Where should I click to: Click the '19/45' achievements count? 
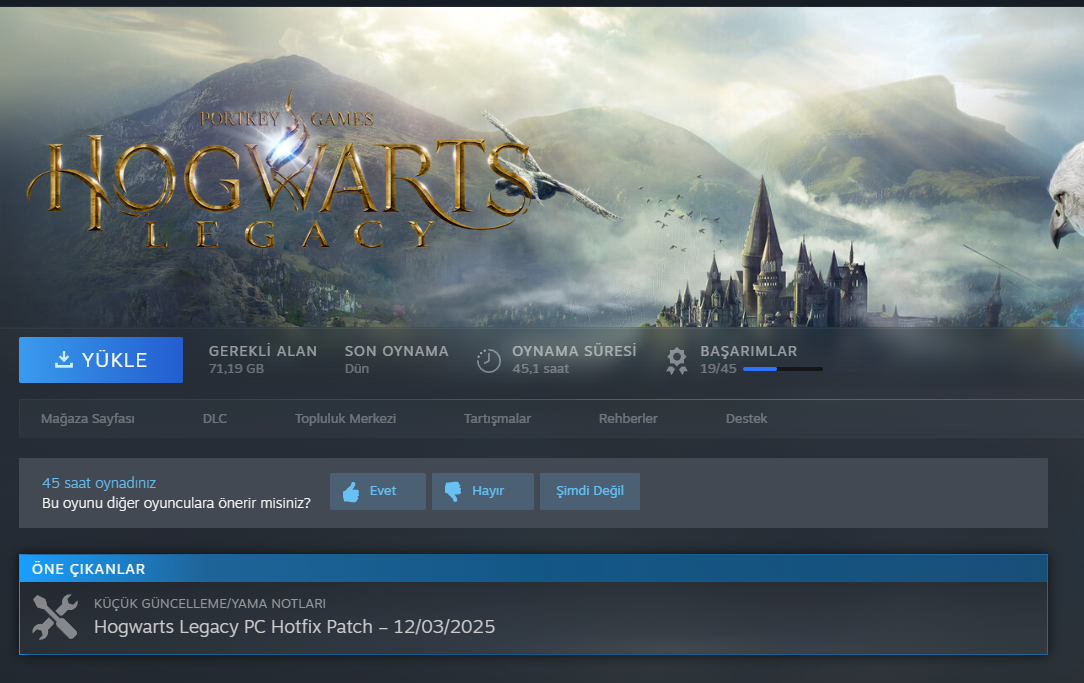pos(718,368)
